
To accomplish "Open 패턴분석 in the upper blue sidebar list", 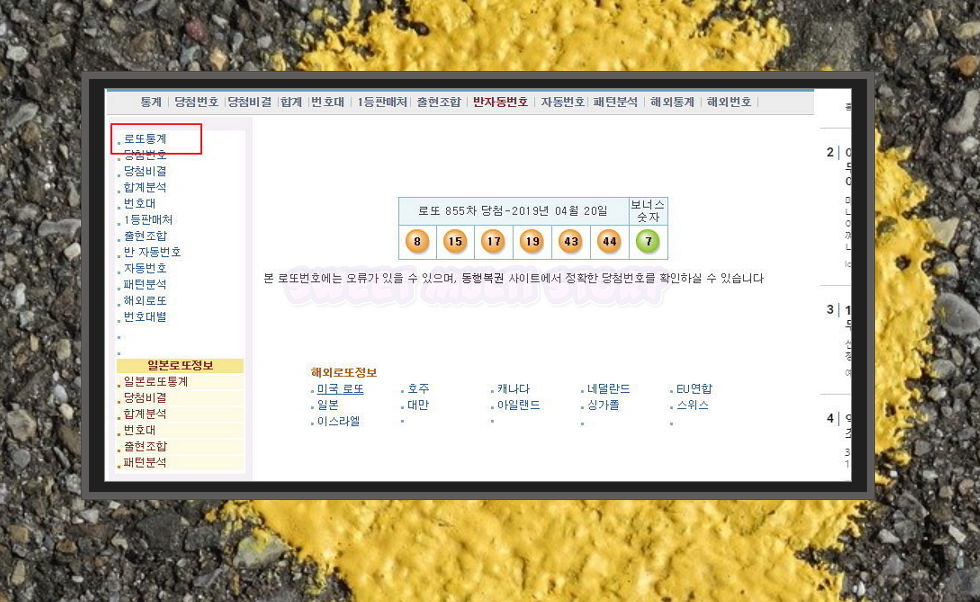I will tap(145, 285).
